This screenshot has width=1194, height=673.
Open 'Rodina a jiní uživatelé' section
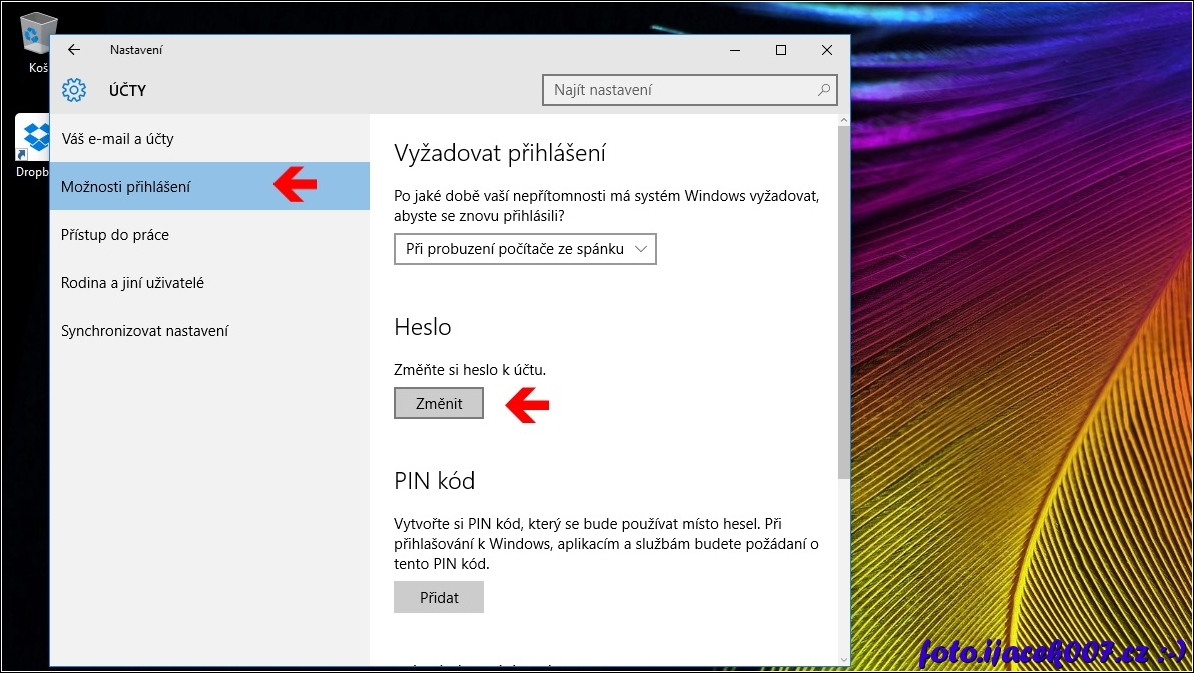pyautogui.click(x=132, y=283)
